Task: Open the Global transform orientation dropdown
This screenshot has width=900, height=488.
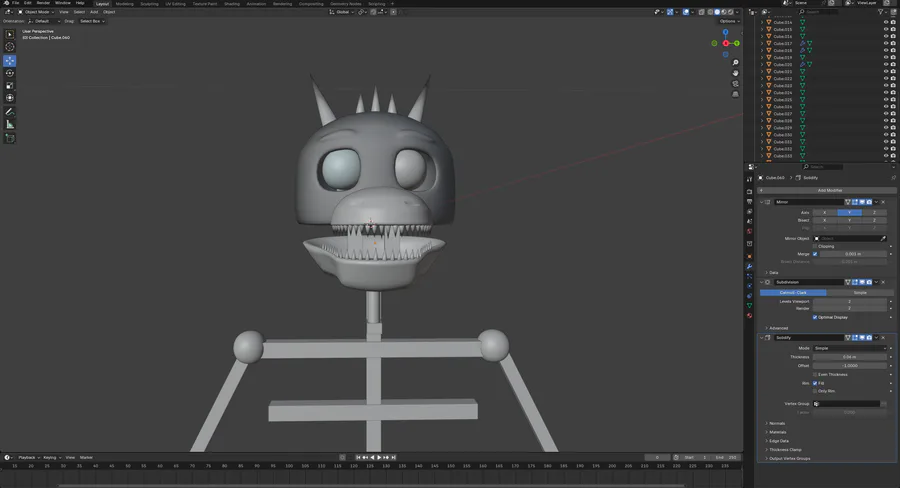Action: click(x=343, y=11)
